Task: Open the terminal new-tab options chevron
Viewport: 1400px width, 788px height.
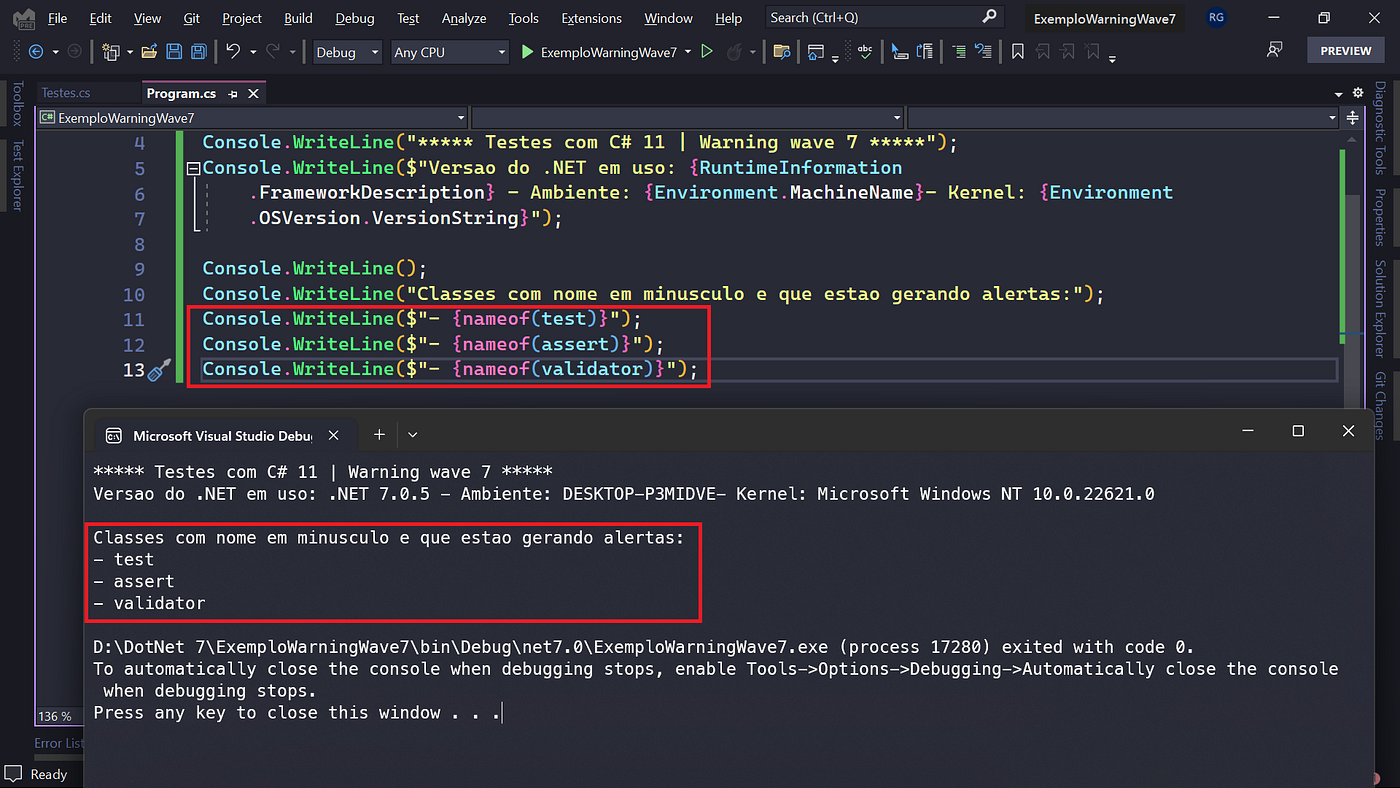Action: (412, 435)
